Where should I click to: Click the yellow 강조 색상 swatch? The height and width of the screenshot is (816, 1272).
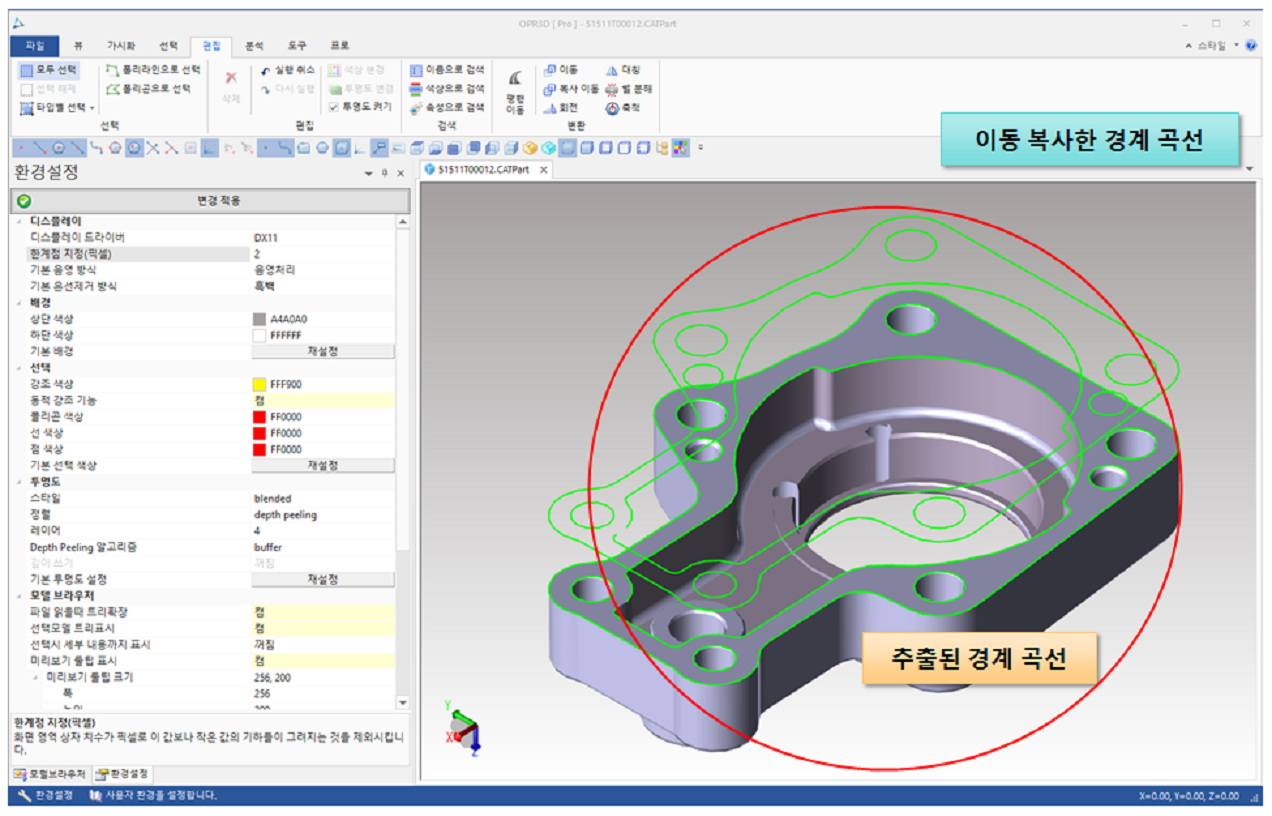point(260,384)
